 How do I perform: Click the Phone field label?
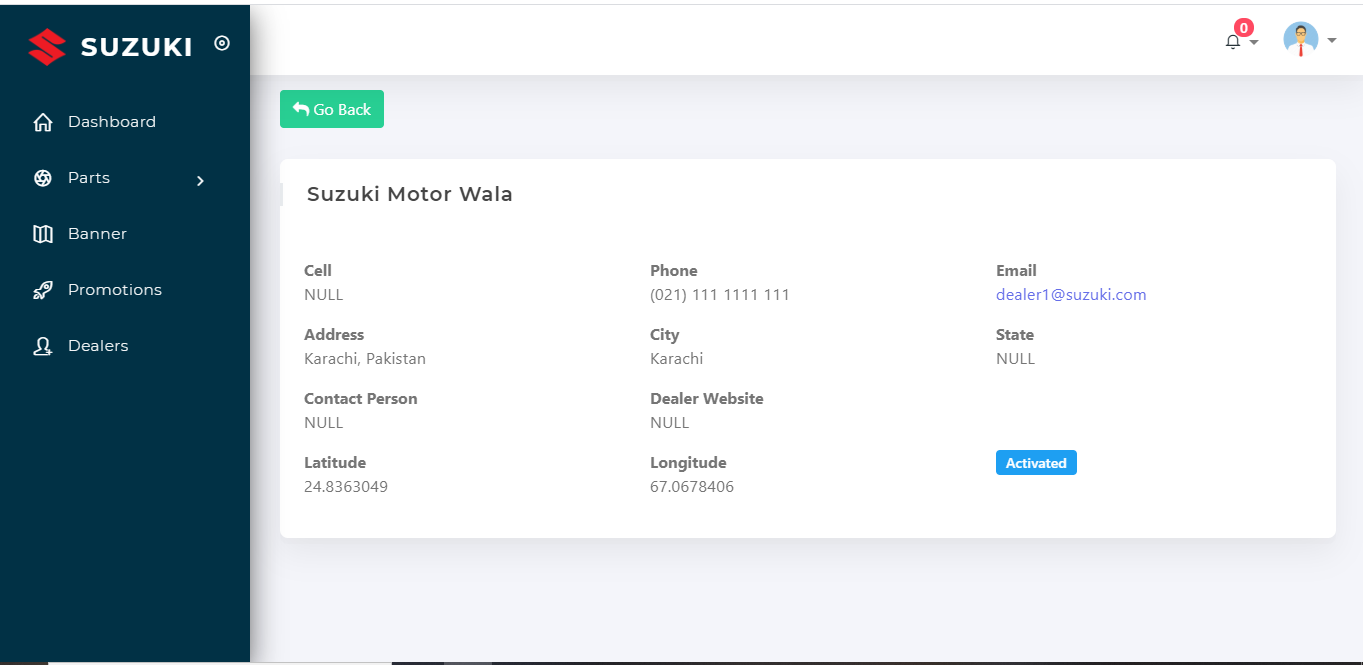point(674,271)
